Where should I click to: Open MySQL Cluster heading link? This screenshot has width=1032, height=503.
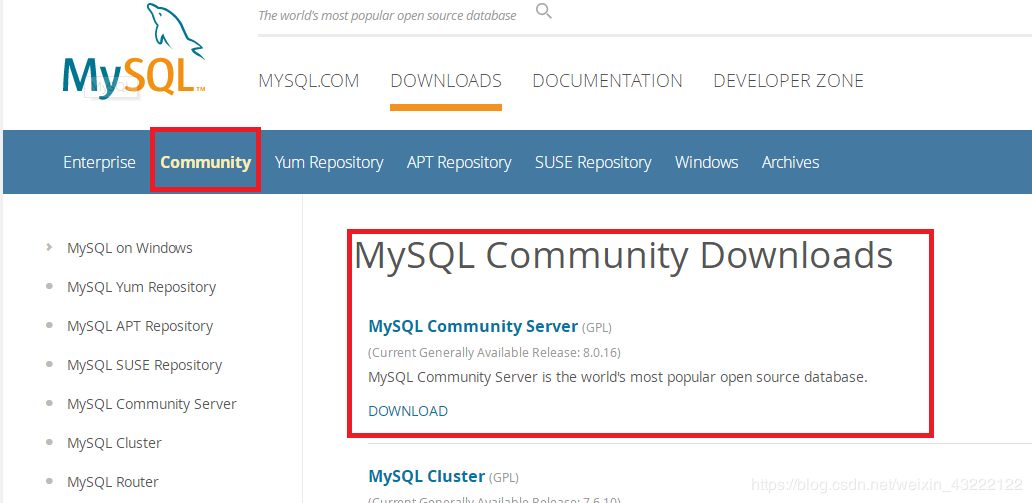426,476
